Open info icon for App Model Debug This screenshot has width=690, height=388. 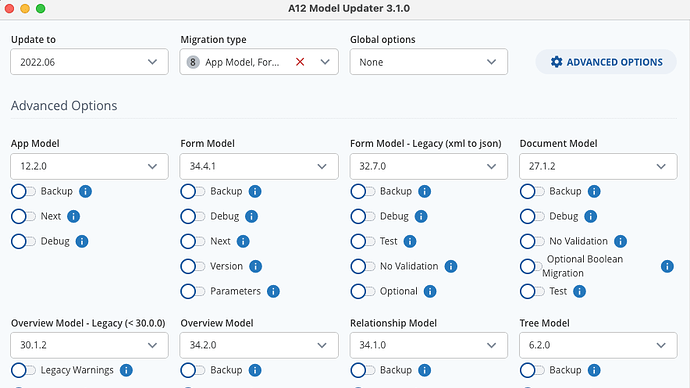82,242
